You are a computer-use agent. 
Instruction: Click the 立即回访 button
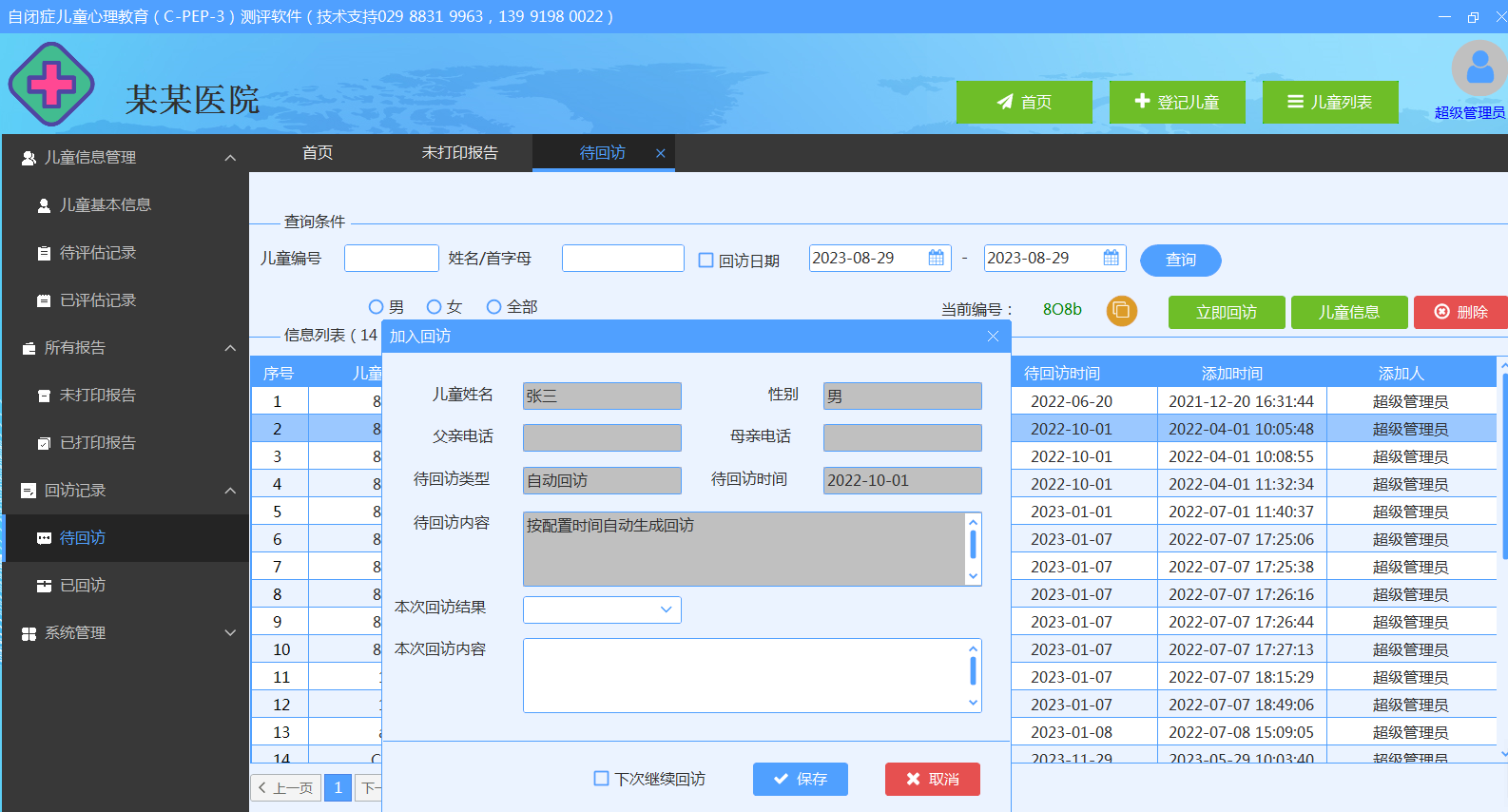point(1226,312)
